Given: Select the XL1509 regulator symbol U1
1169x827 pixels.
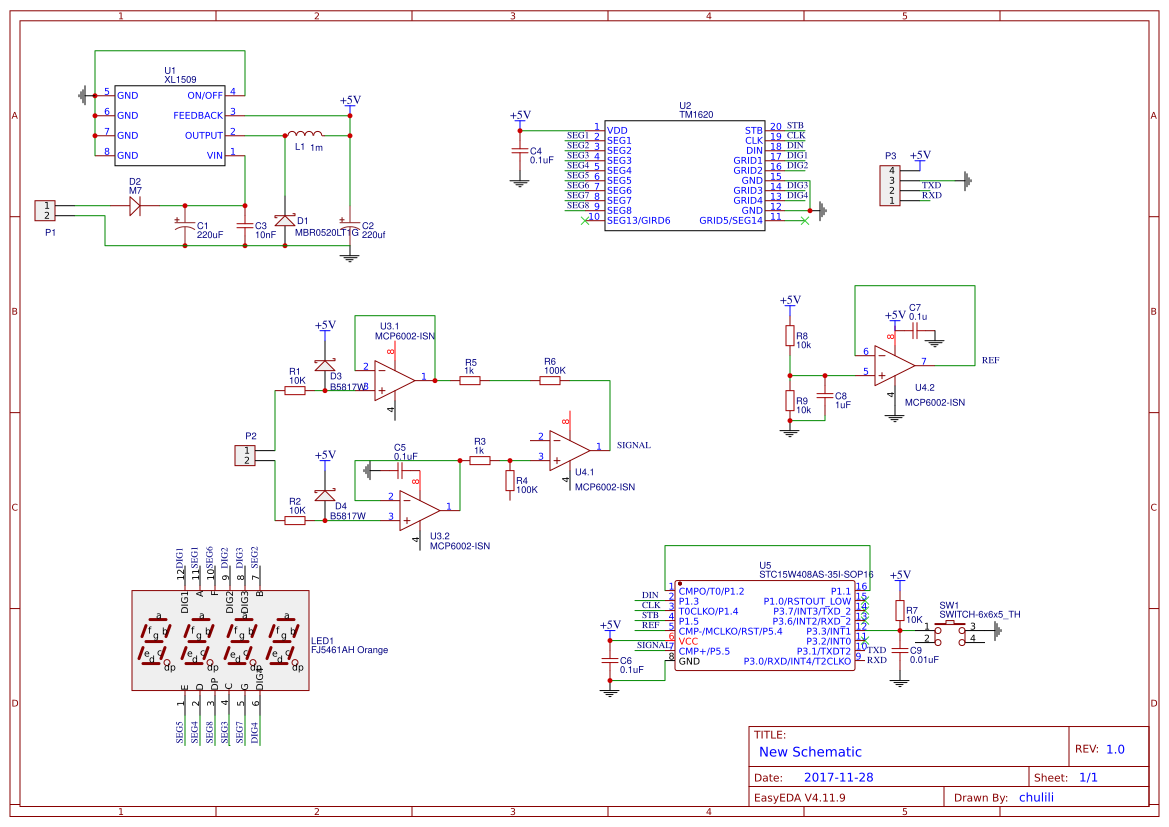Looking at the screenshot, I should pos(170,125).
